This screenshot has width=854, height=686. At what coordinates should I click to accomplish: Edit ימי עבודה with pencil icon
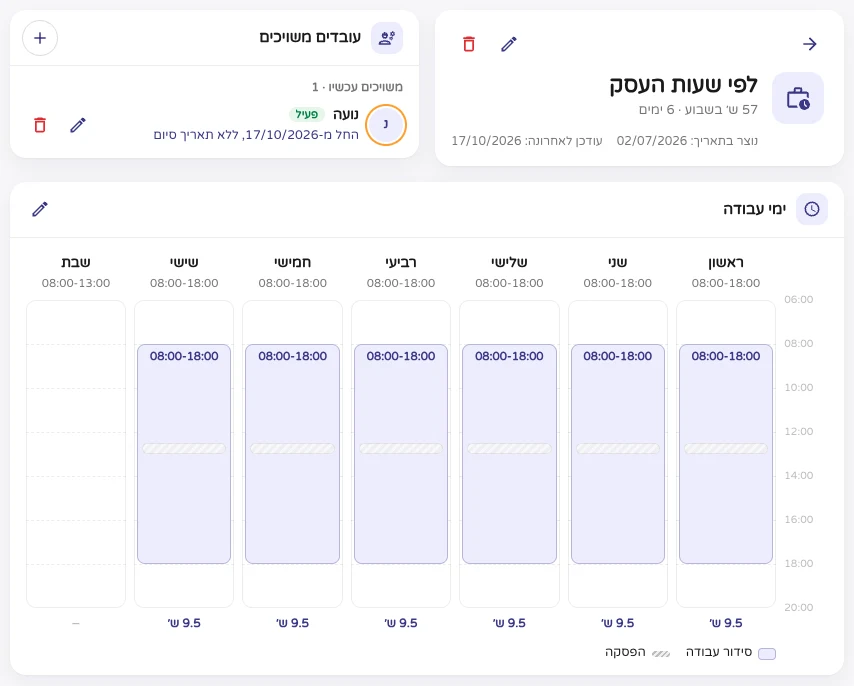click(x=40, y=209)
